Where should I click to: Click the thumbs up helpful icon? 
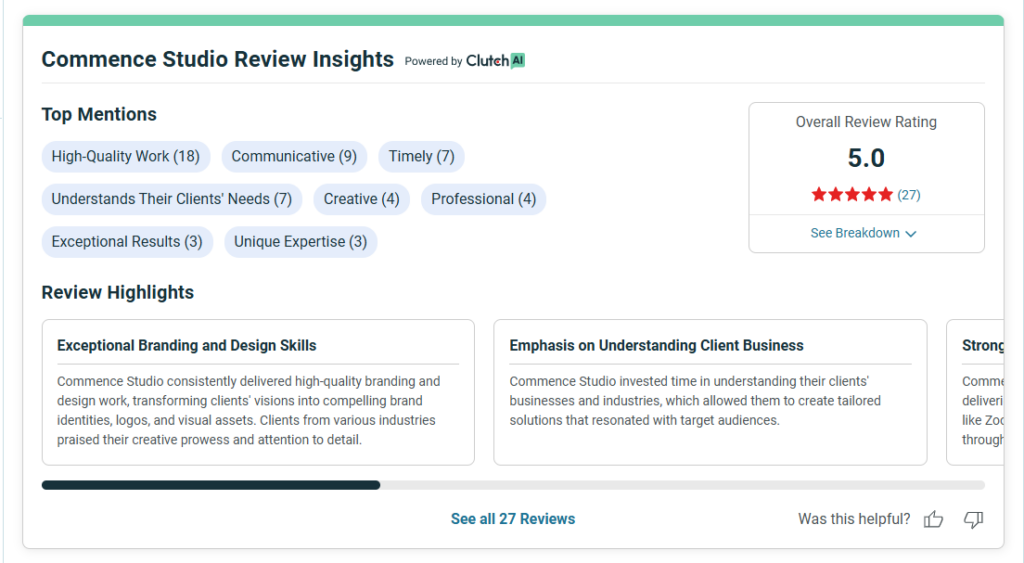(x=933, y=519)
